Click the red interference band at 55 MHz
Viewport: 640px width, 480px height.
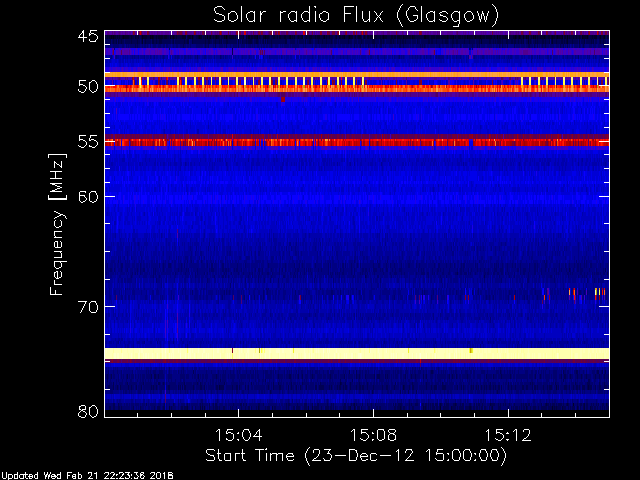point(357,142)
